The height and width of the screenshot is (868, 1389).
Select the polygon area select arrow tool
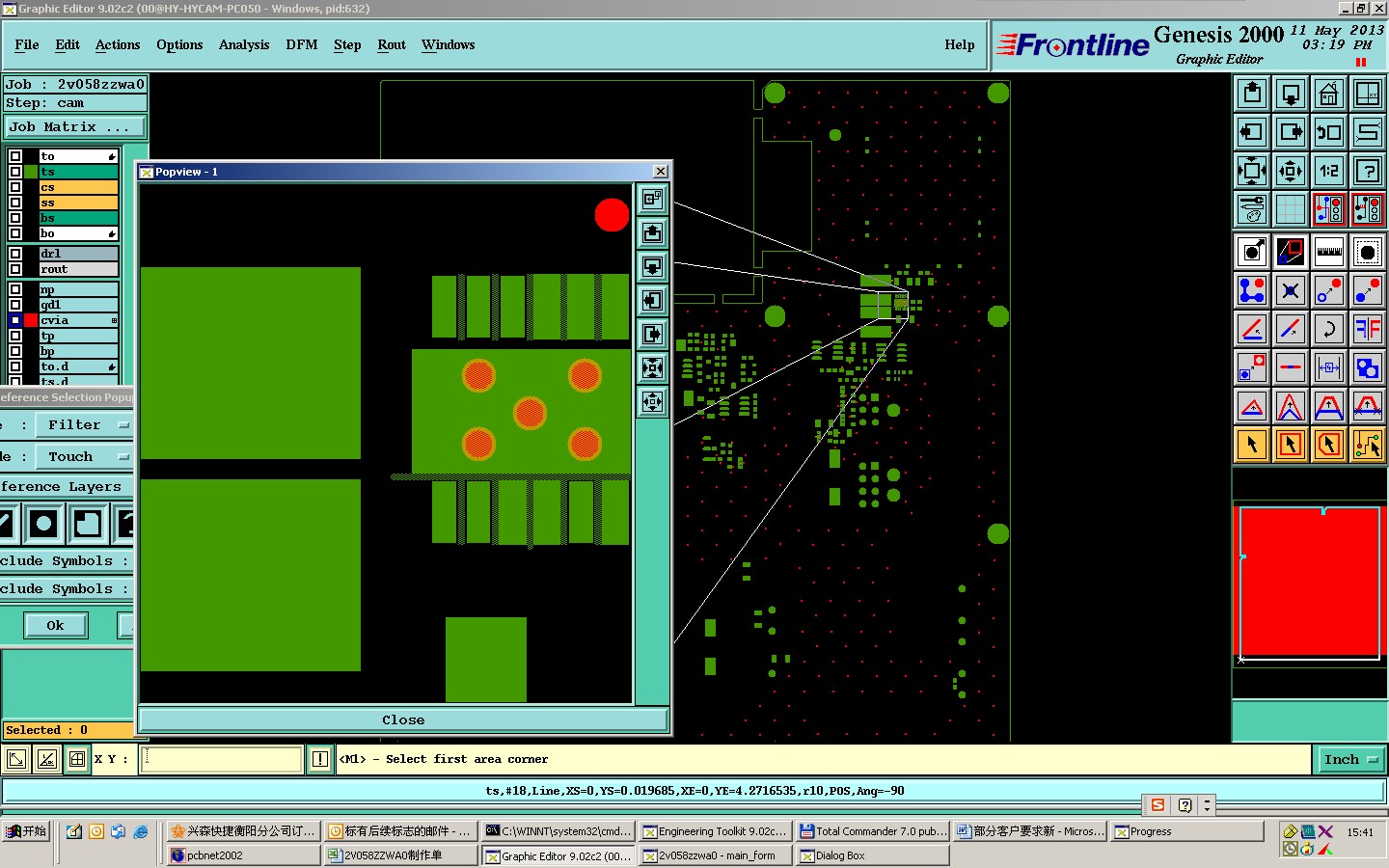click(x=1329, y=445)
